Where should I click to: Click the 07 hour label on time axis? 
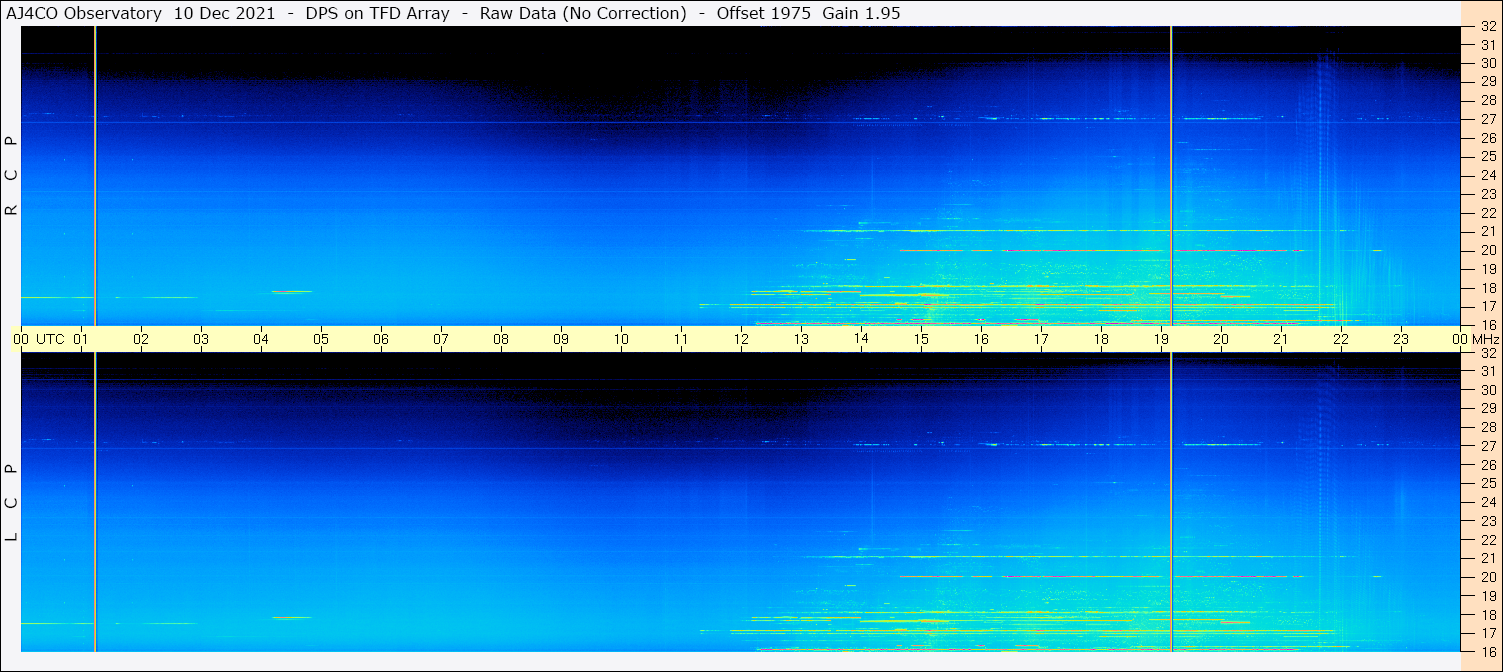(441, 339)
